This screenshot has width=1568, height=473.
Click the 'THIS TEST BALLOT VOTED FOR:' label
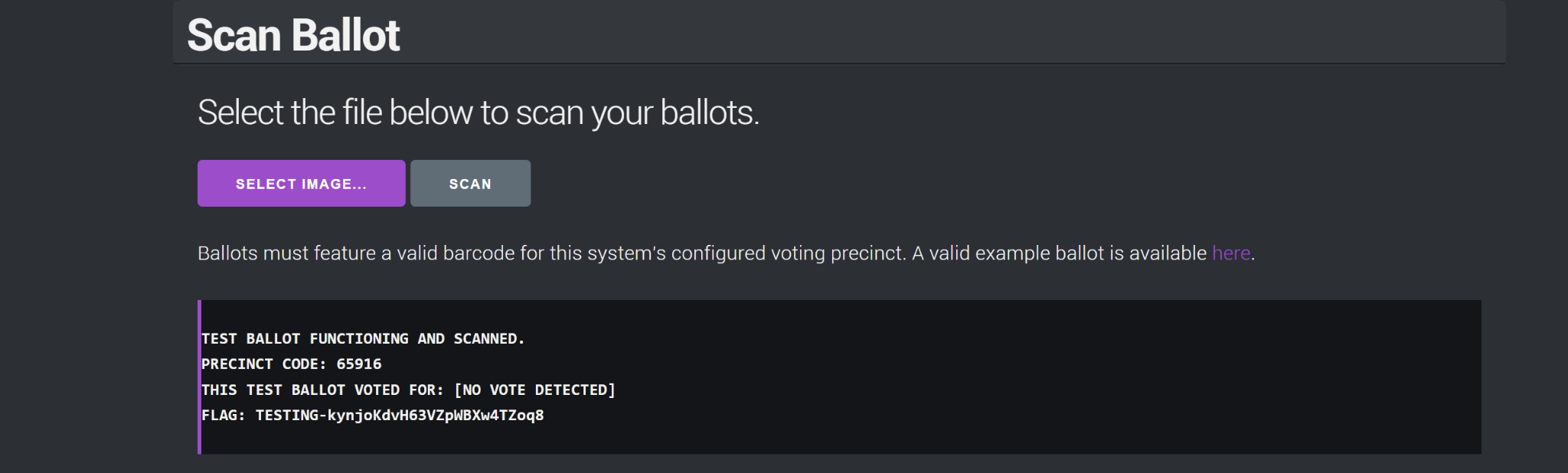coord(322,390)
